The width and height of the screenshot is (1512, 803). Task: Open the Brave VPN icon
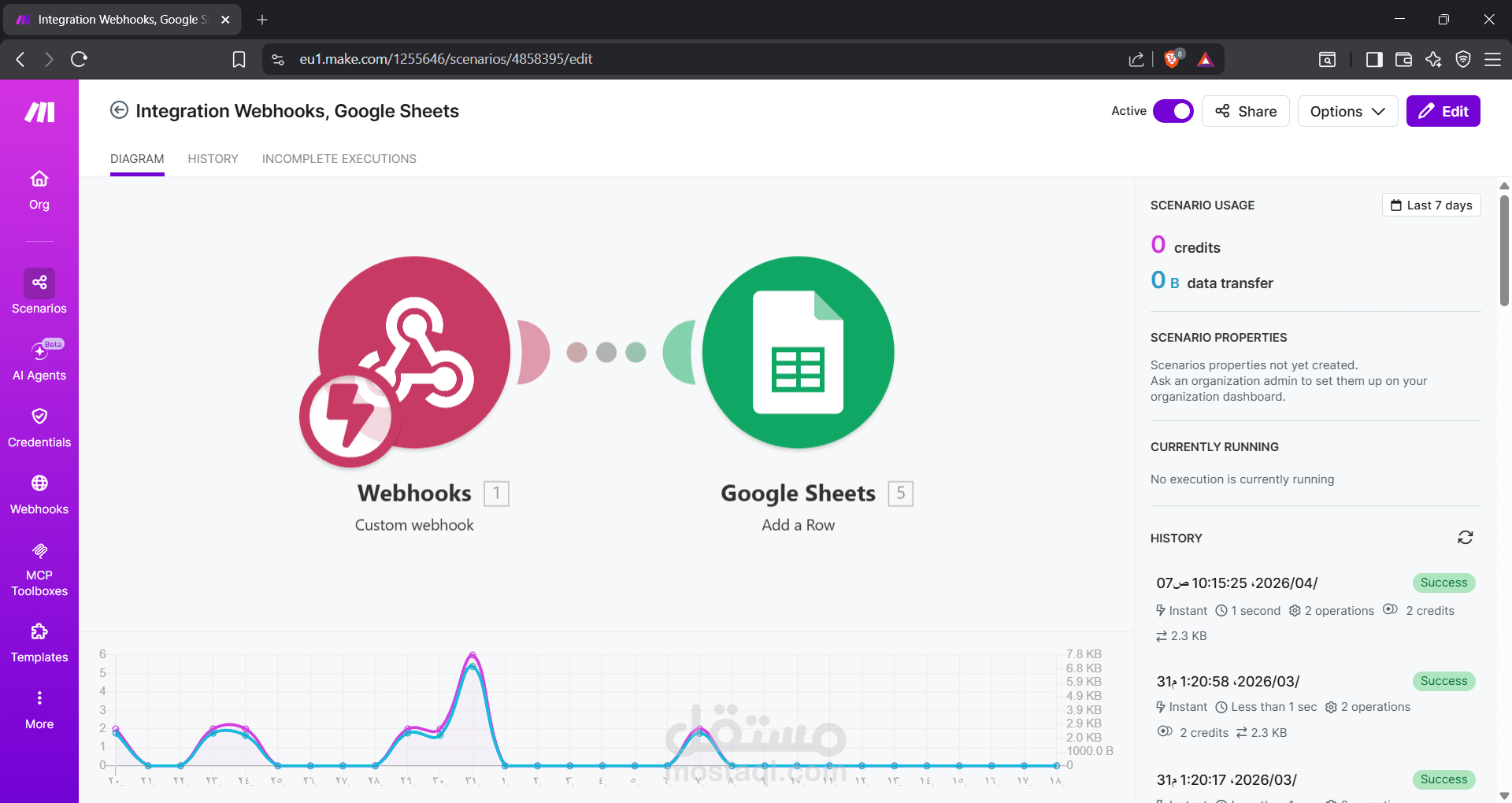click(x=1463, y=59)
